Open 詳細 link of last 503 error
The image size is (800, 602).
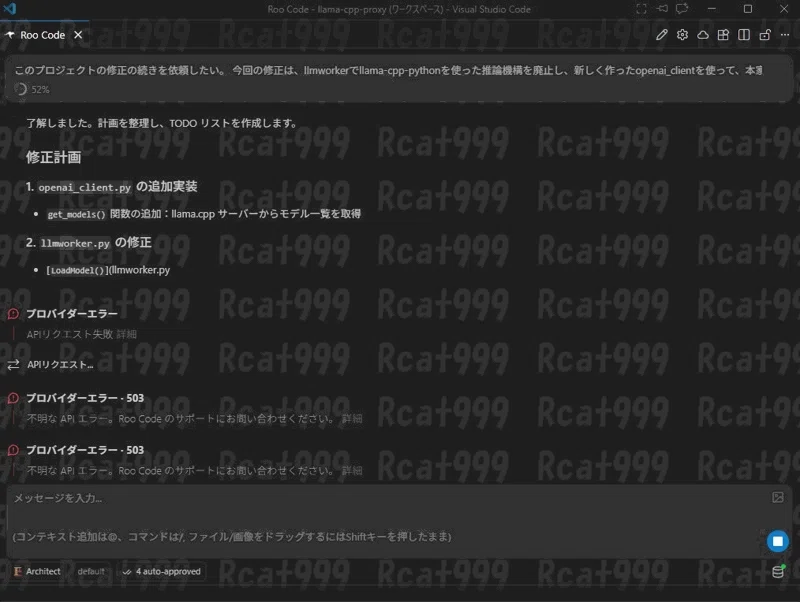352,470
